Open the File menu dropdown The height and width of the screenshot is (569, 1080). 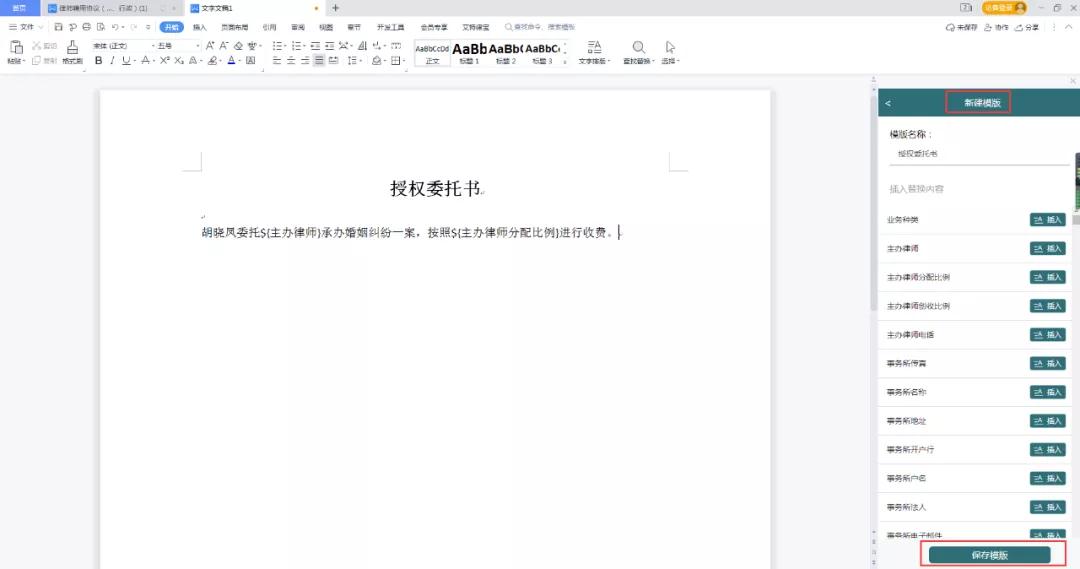pyautogui.click(x=26, y=27)
